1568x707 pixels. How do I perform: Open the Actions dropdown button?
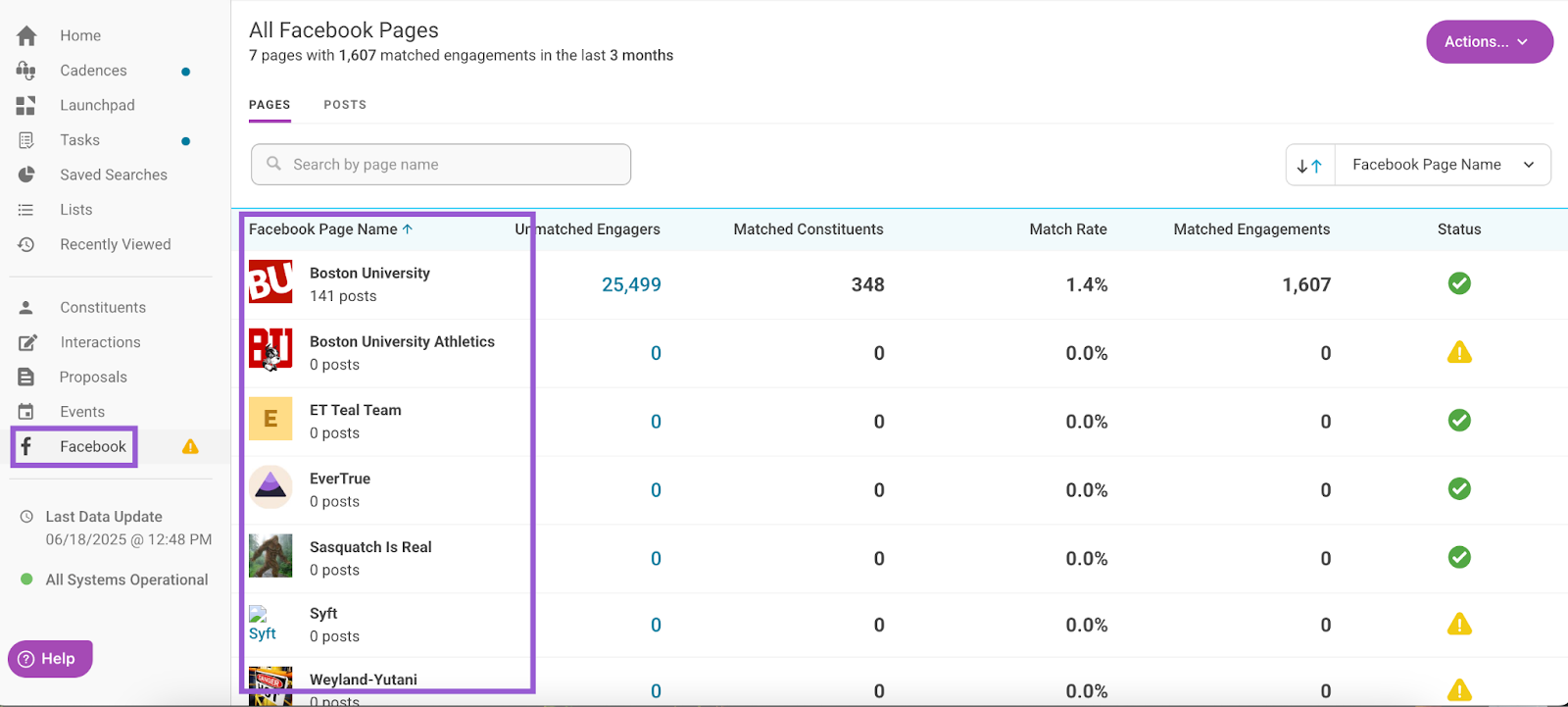[x=1489, y=42]
